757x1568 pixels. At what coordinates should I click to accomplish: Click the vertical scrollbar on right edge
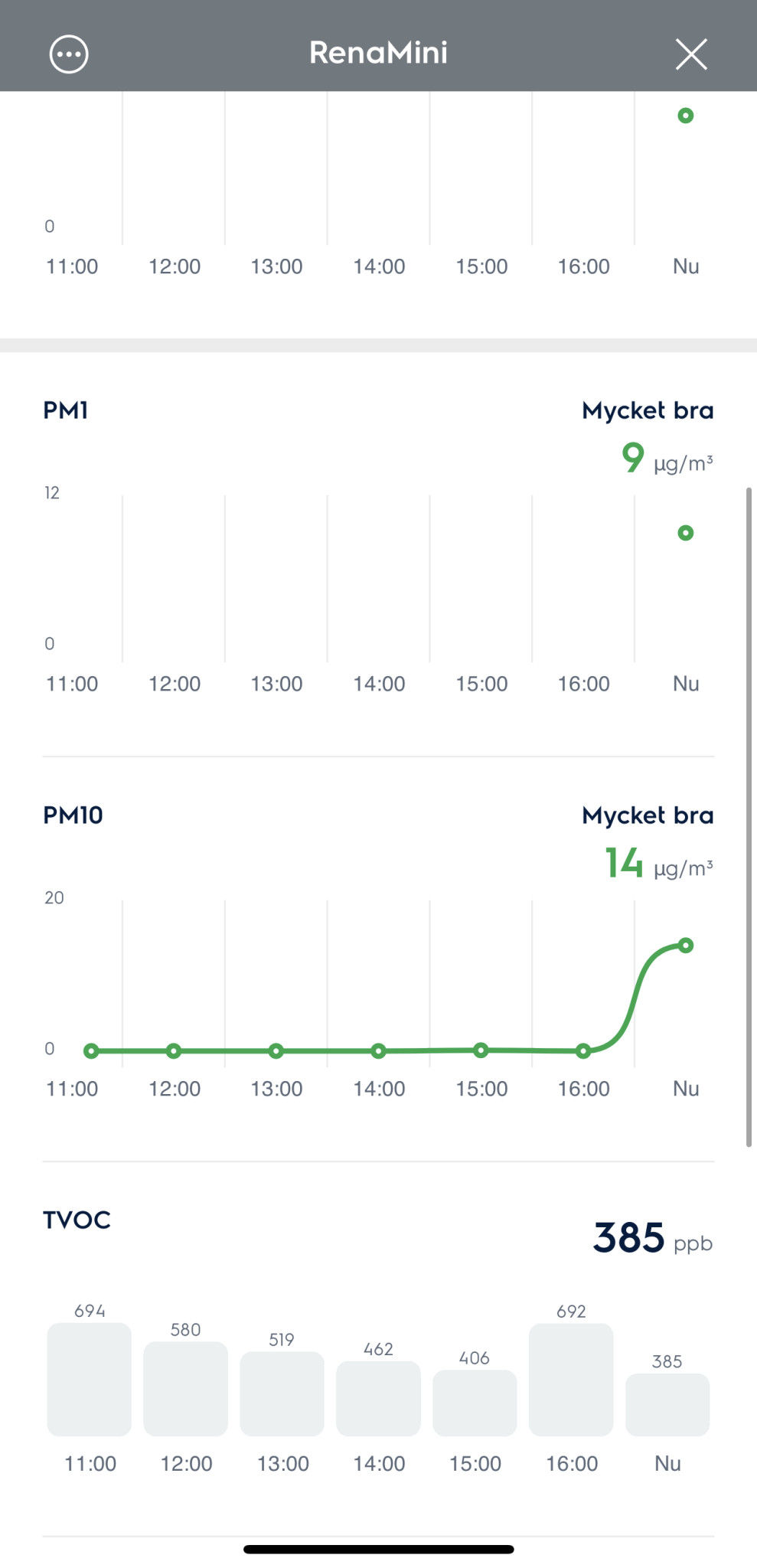coord(749,816)
